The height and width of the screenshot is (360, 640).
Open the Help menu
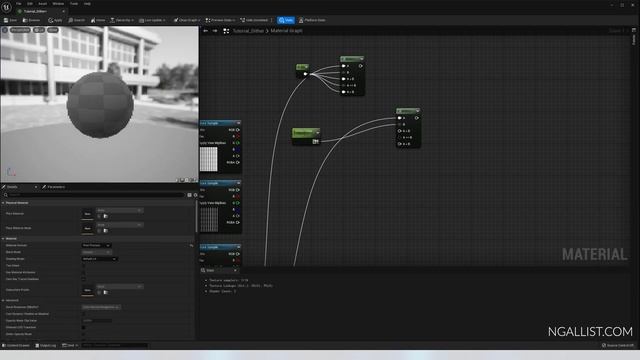(87, 4)
